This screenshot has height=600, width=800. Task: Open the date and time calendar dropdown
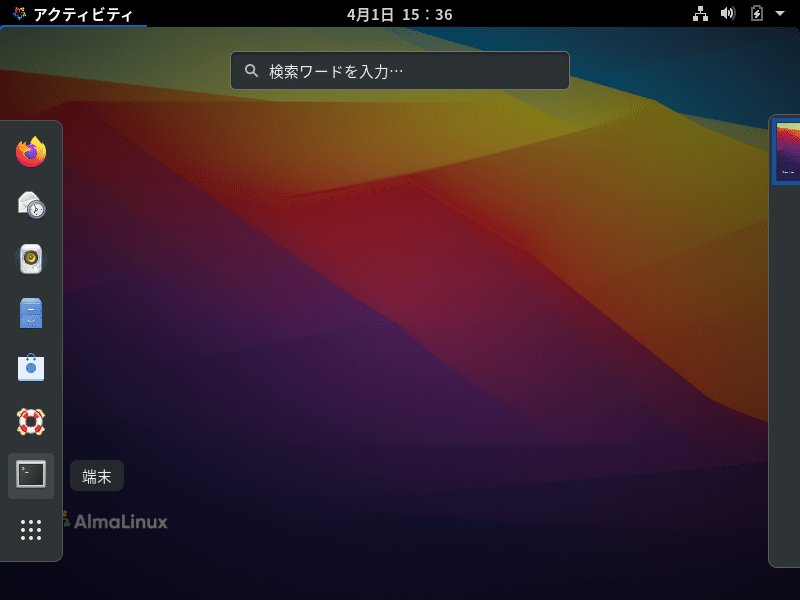click(399, 14)
